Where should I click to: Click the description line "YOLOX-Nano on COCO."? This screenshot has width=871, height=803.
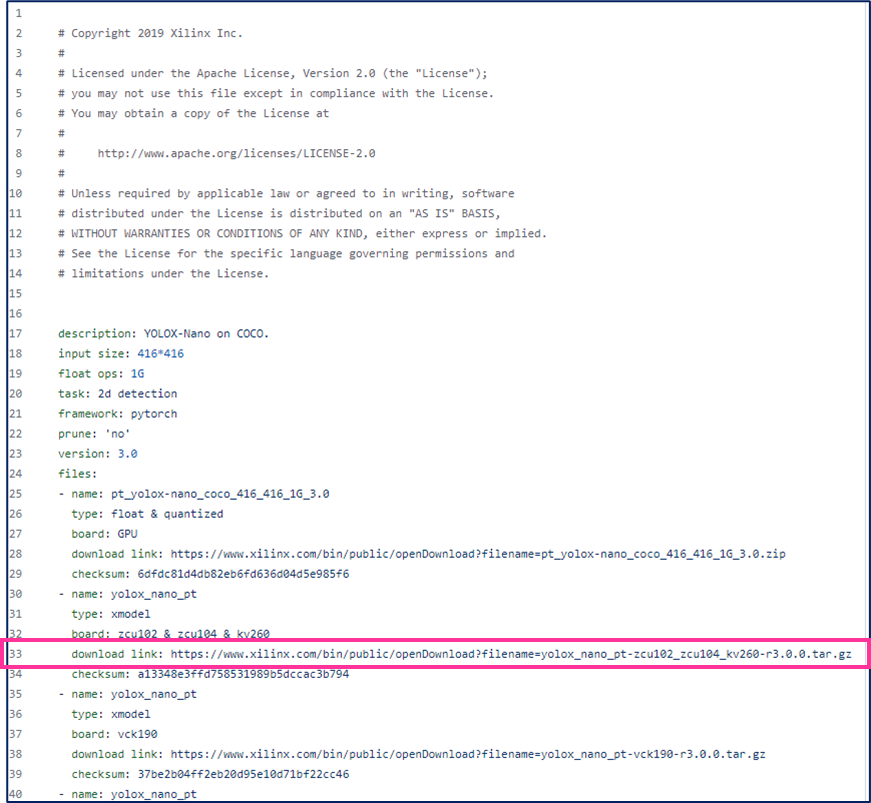(163, 334)
